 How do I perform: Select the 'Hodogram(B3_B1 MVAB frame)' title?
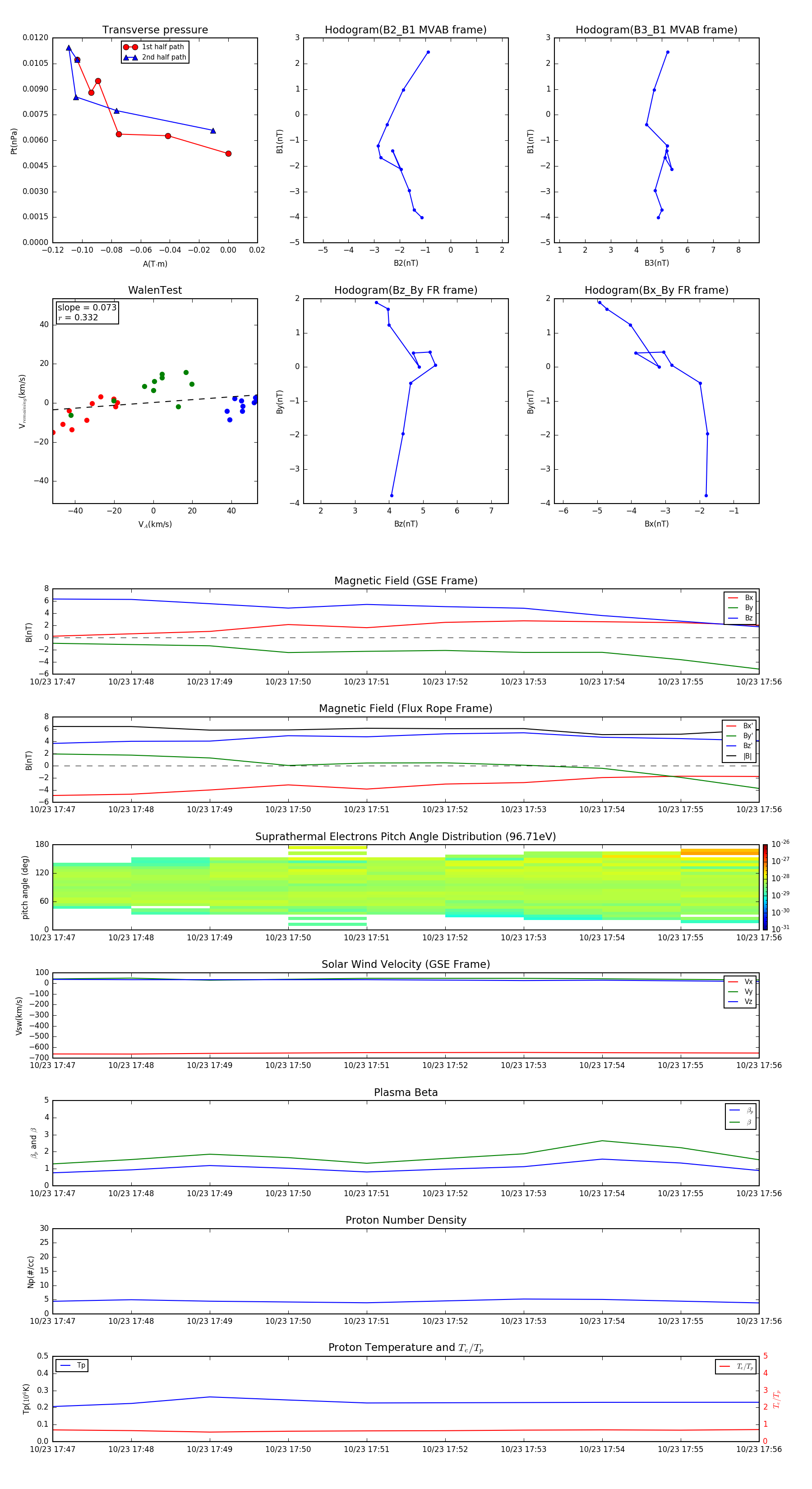(656, 30)
